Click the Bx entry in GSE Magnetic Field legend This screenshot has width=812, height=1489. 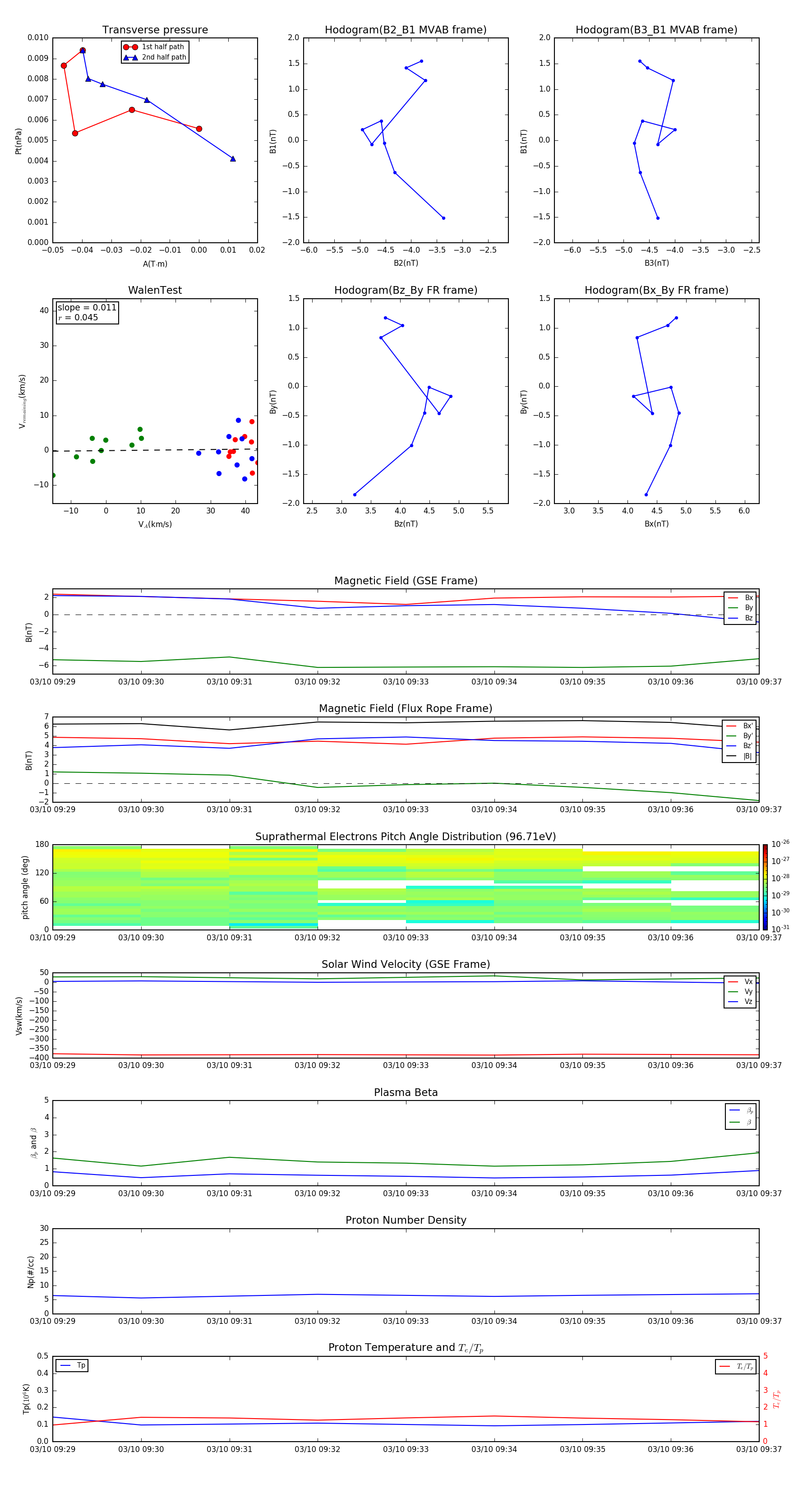(x=740, y=598)
